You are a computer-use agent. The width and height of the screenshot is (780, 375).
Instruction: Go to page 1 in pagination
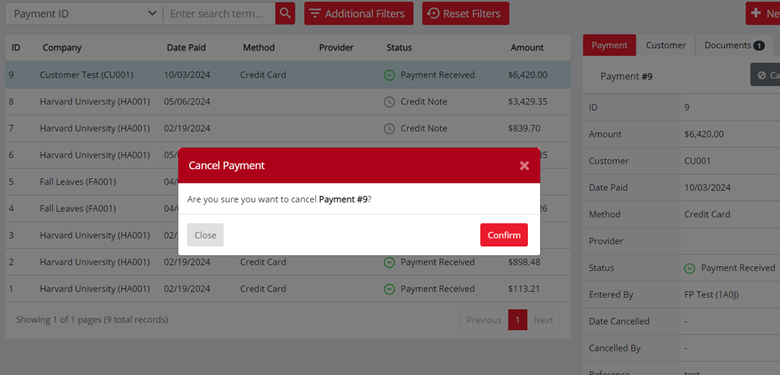coord(517,320)
